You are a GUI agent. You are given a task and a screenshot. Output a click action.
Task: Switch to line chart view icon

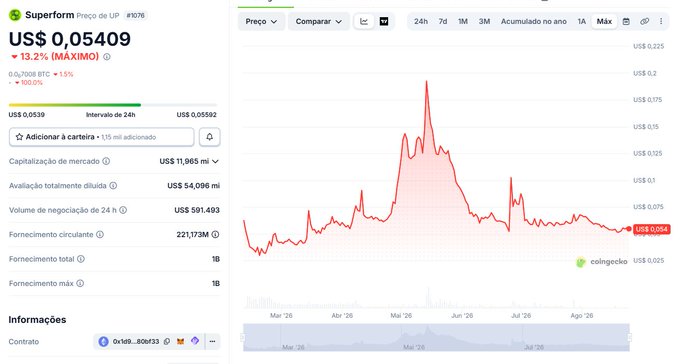point(364,21)
